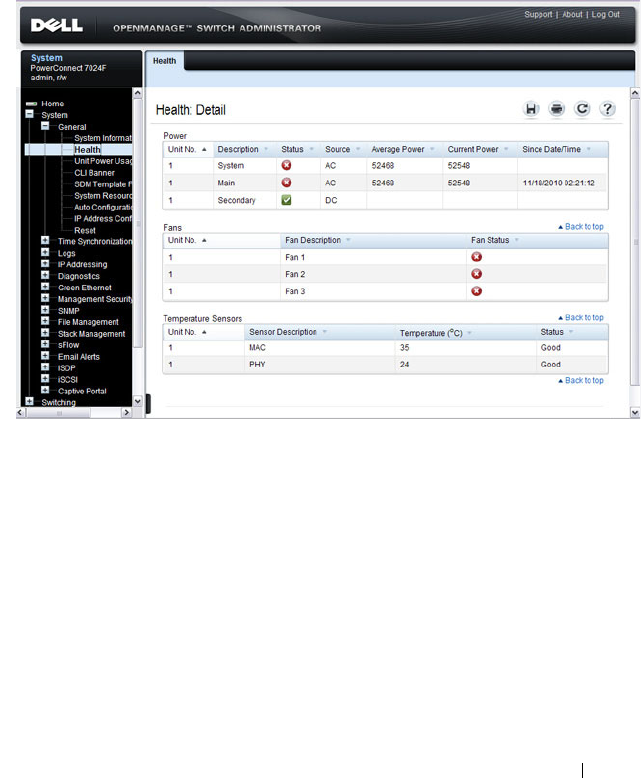The image size is (641, 778).
Task: Click down arrow of main content scrollbar
Action: (x=635, y=412)
